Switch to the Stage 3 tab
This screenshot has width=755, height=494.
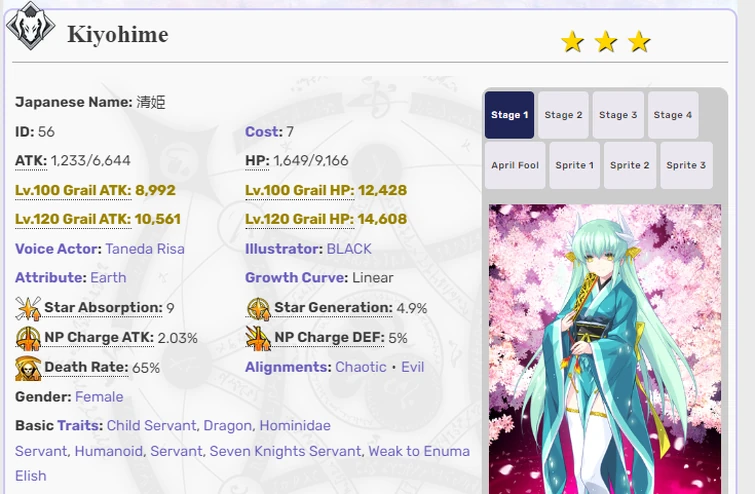point(618,115)
